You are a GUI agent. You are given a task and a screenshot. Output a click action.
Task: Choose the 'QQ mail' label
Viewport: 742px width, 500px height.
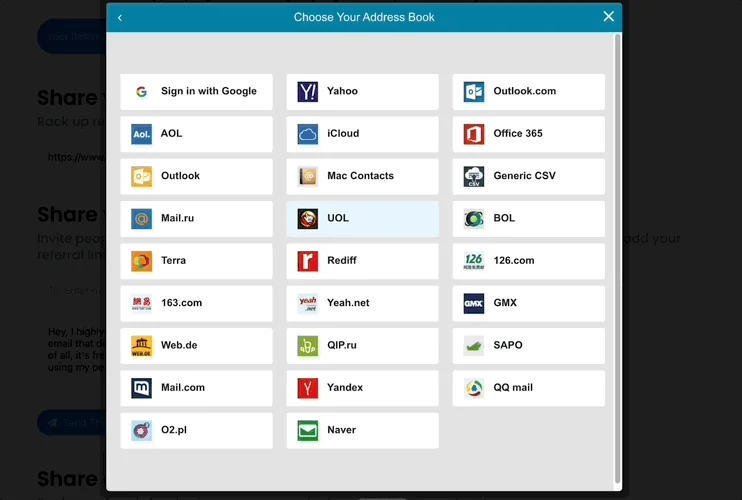512,387
